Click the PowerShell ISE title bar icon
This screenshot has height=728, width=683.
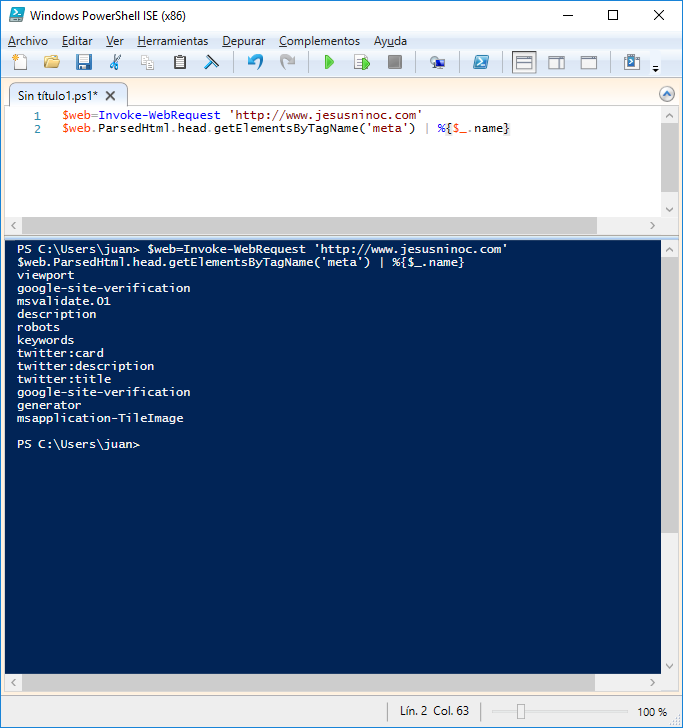[x=17, y=15]
